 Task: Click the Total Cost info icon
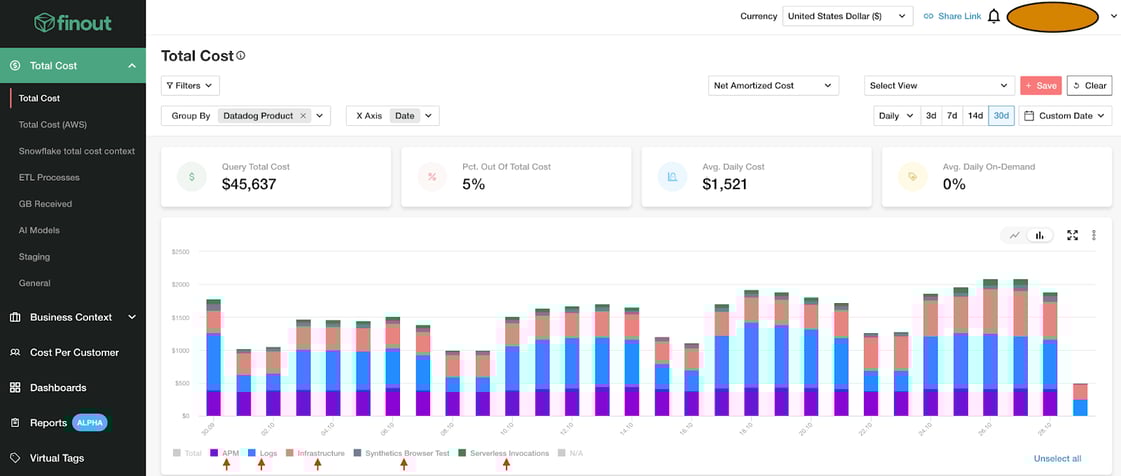coord(241,56)
